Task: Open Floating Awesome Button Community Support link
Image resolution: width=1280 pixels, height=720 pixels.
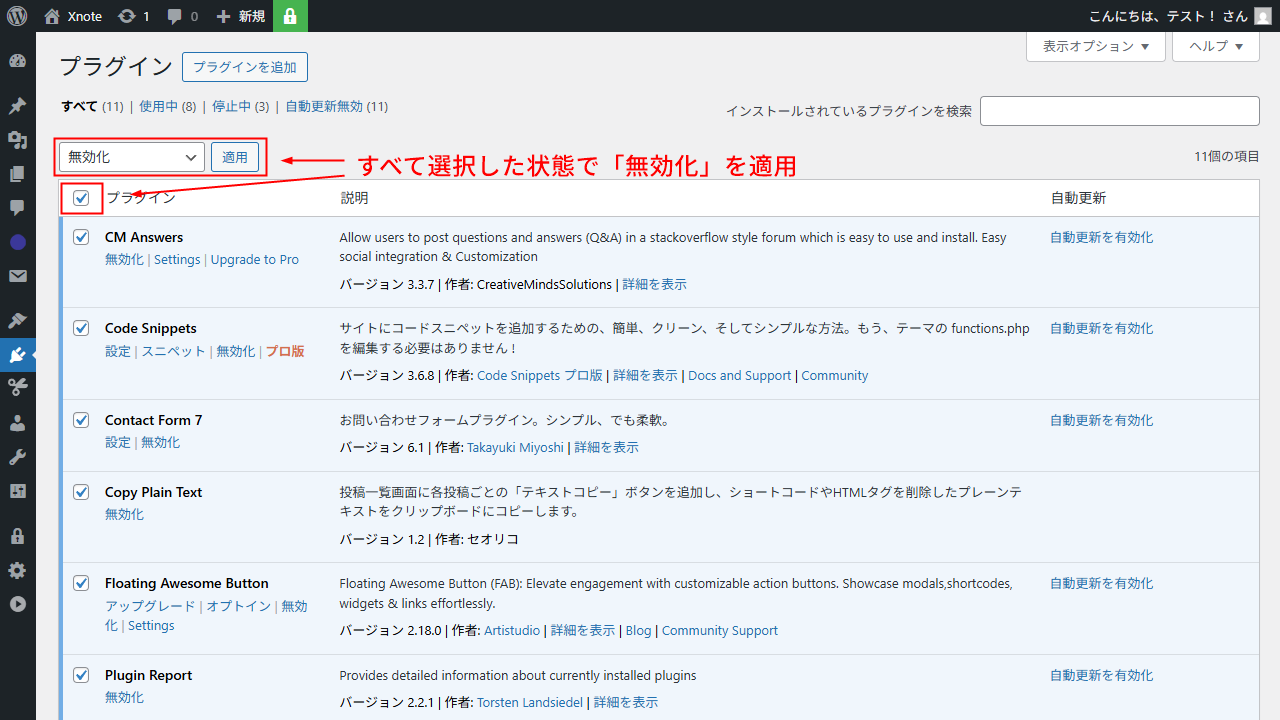Action: (720, 630)
